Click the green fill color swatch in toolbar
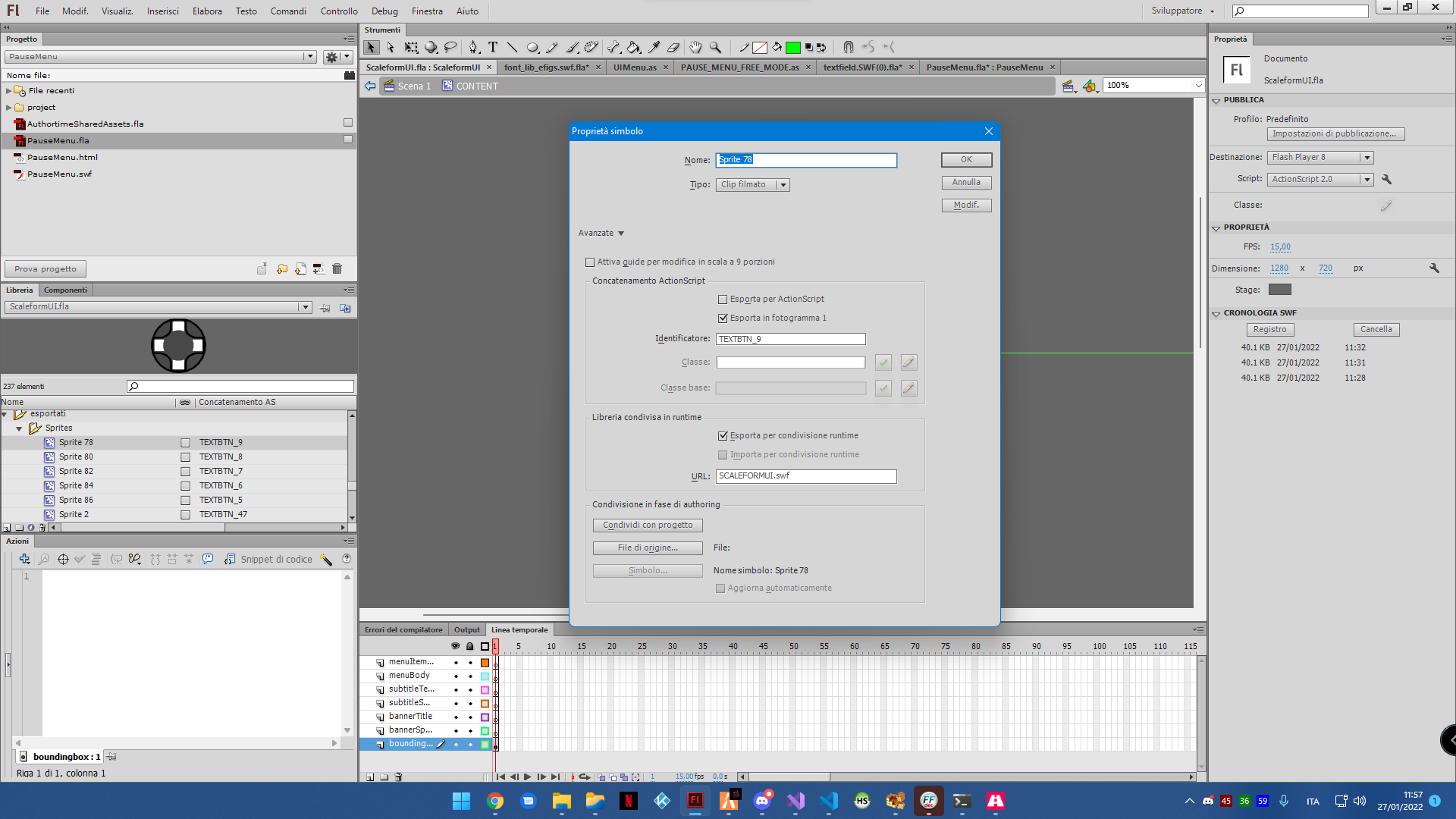The width and height of the screenshot is (1456, 819). 792,47
